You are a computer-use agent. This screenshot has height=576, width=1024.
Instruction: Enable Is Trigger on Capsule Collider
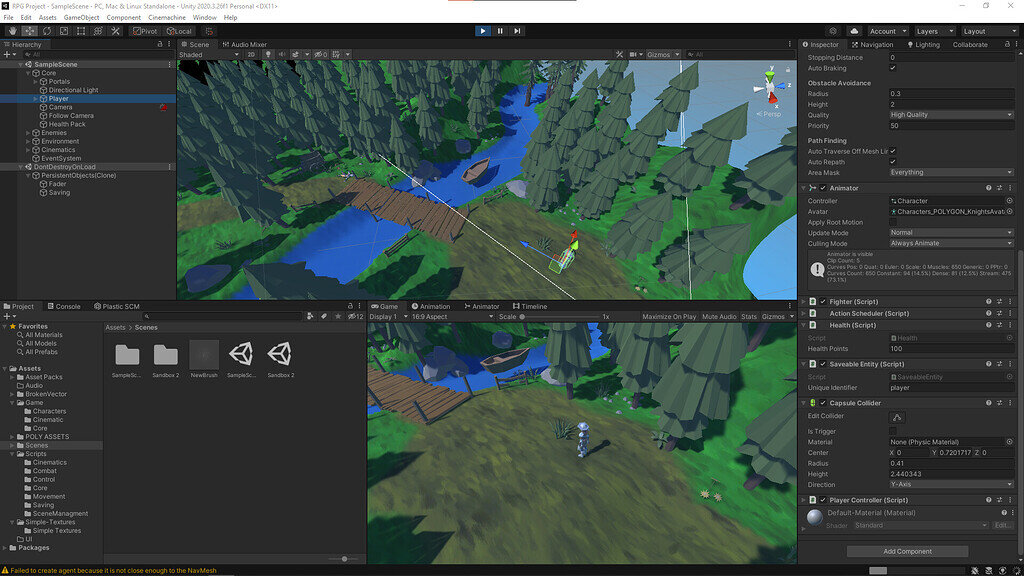(x=893, y=432)
